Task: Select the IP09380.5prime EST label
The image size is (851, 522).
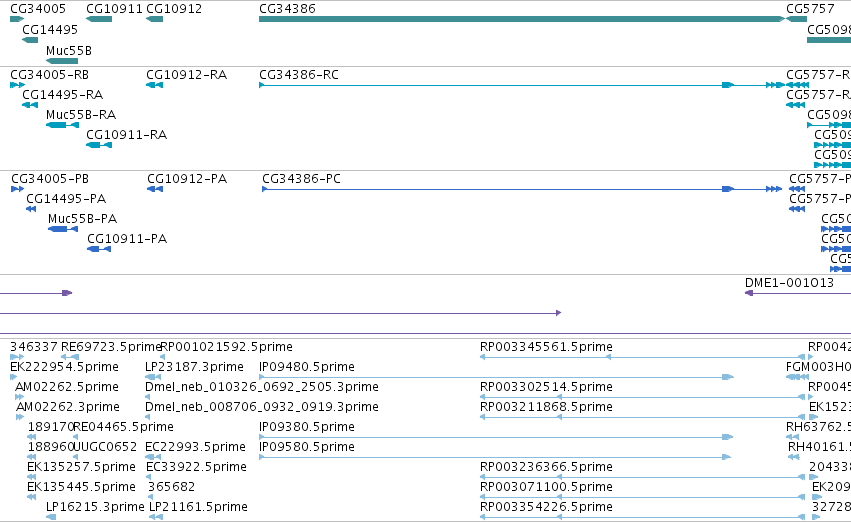Action: 307,426
